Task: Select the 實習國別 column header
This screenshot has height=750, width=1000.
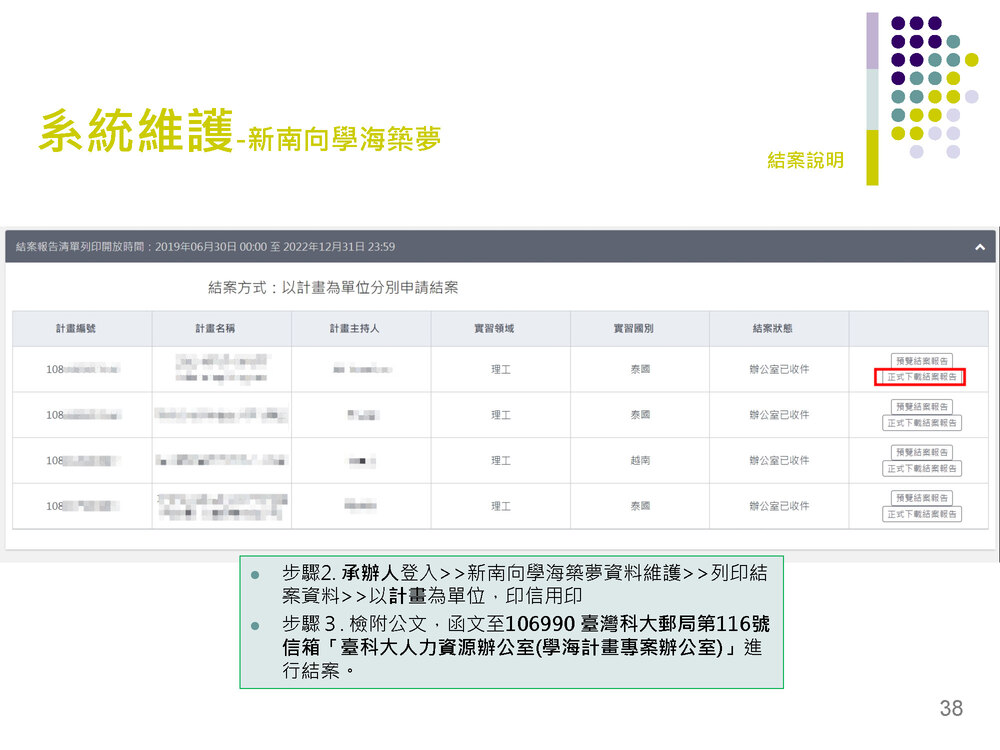Action: click(640, 328)
